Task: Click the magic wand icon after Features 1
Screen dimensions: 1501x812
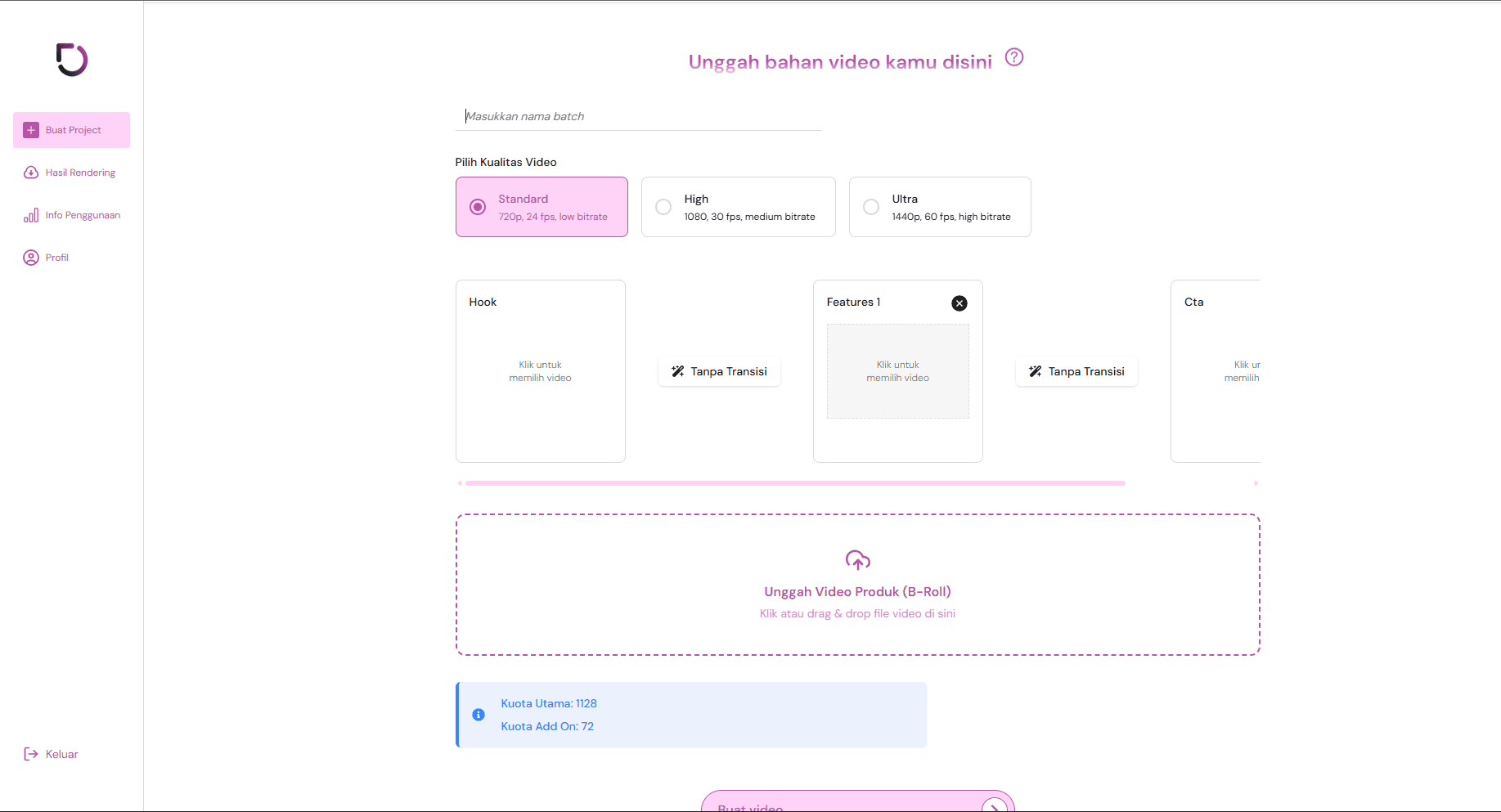Action: pyautogui.click(x=1036, y=371)
